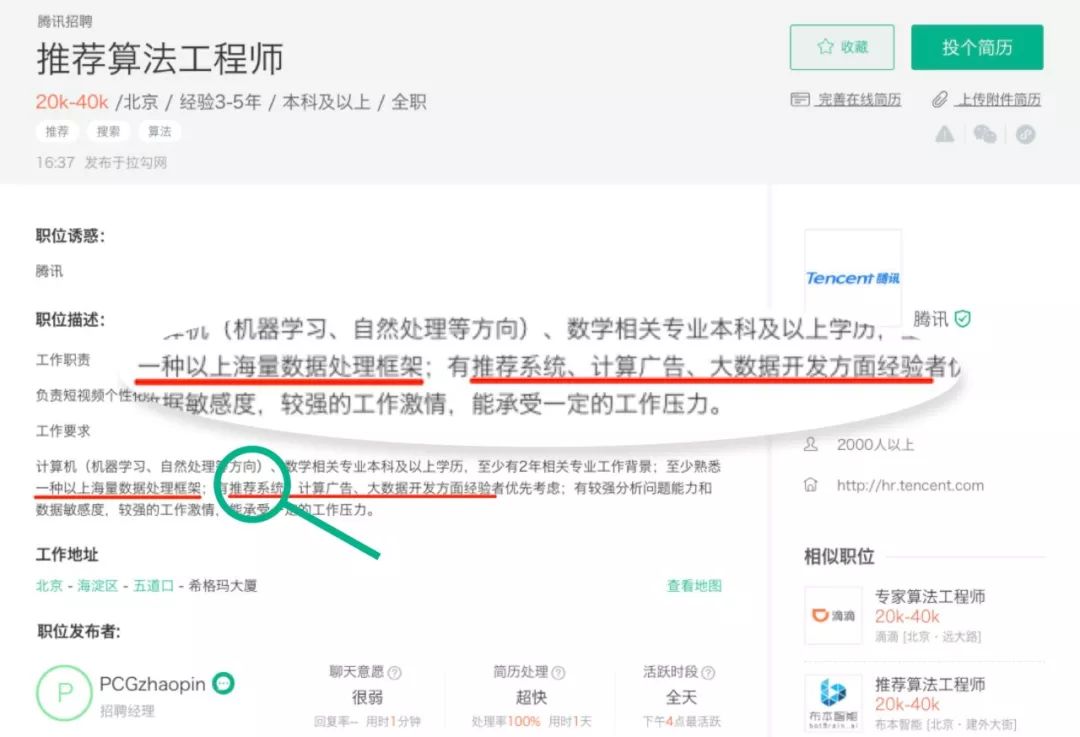Open the 完善在线简历 link
1080x737 pixels.
(858, 100)
